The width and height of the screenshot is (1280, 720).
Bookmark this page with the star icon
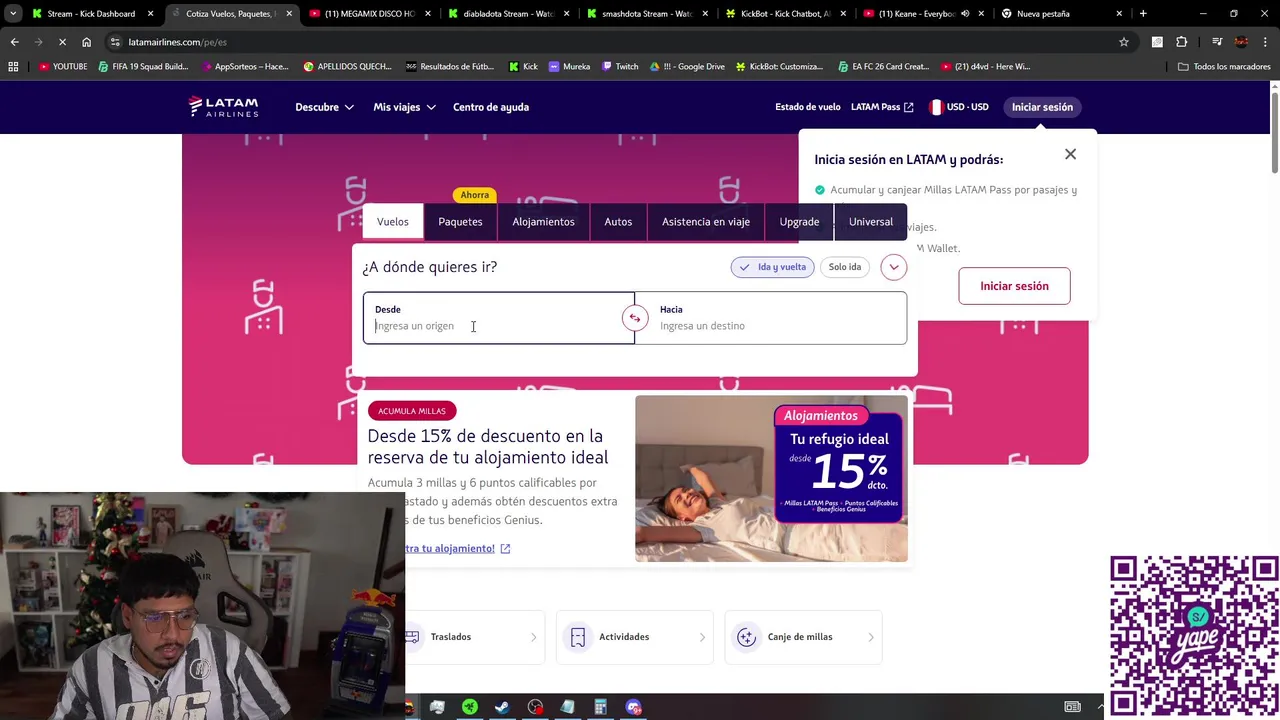1123,42
